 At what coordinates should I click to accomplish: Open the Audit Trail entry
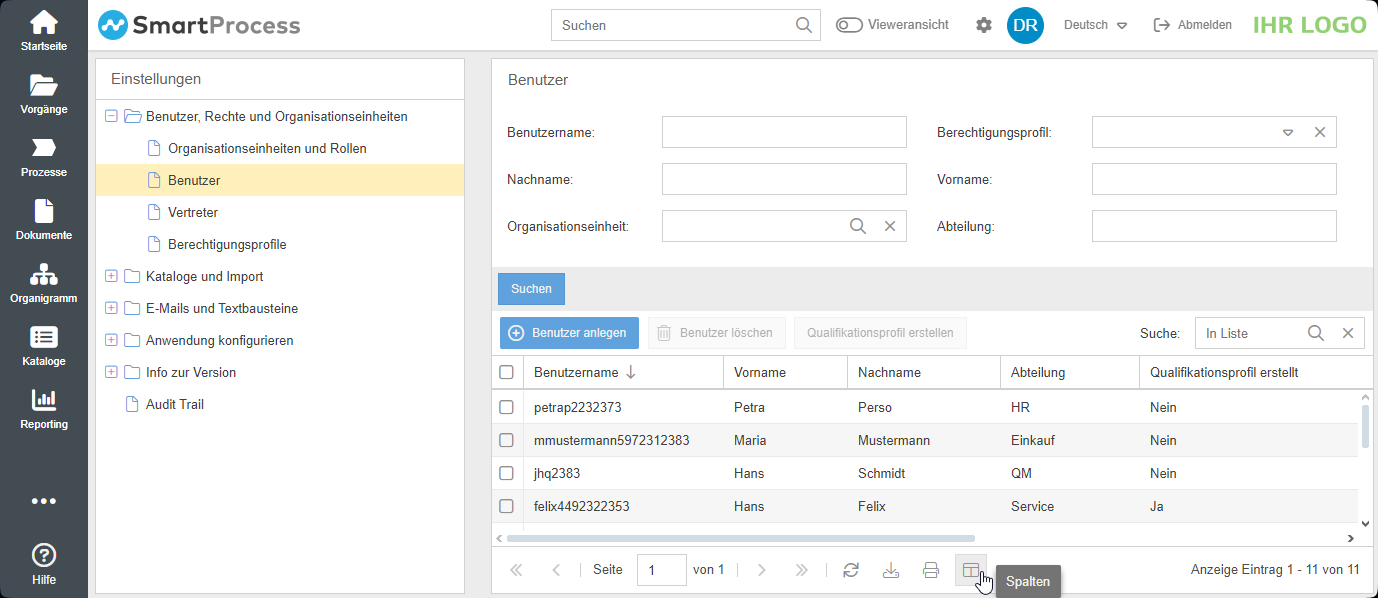174,404
